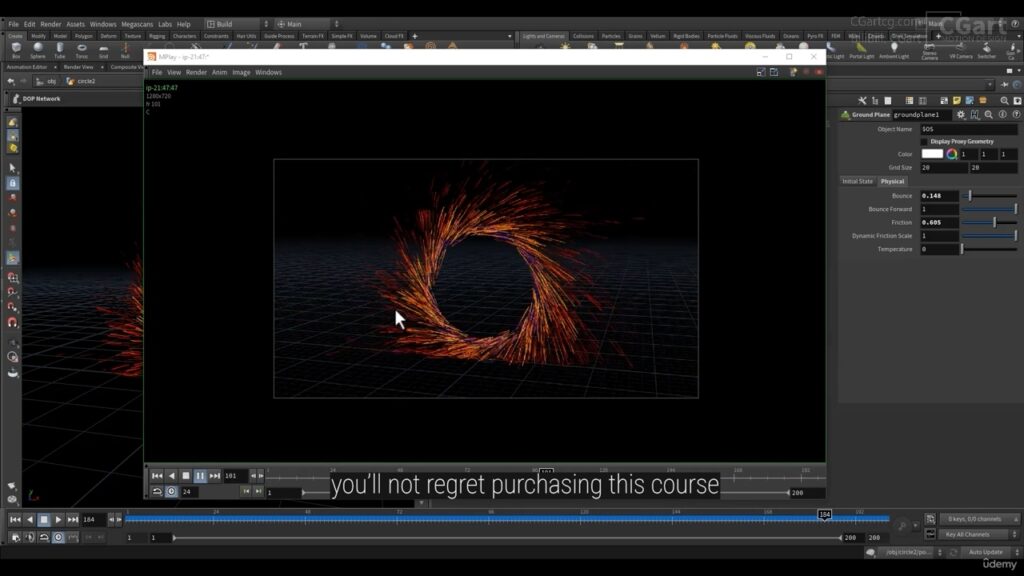
Task: Stop playback in MPlay
Action: [185, 476]
